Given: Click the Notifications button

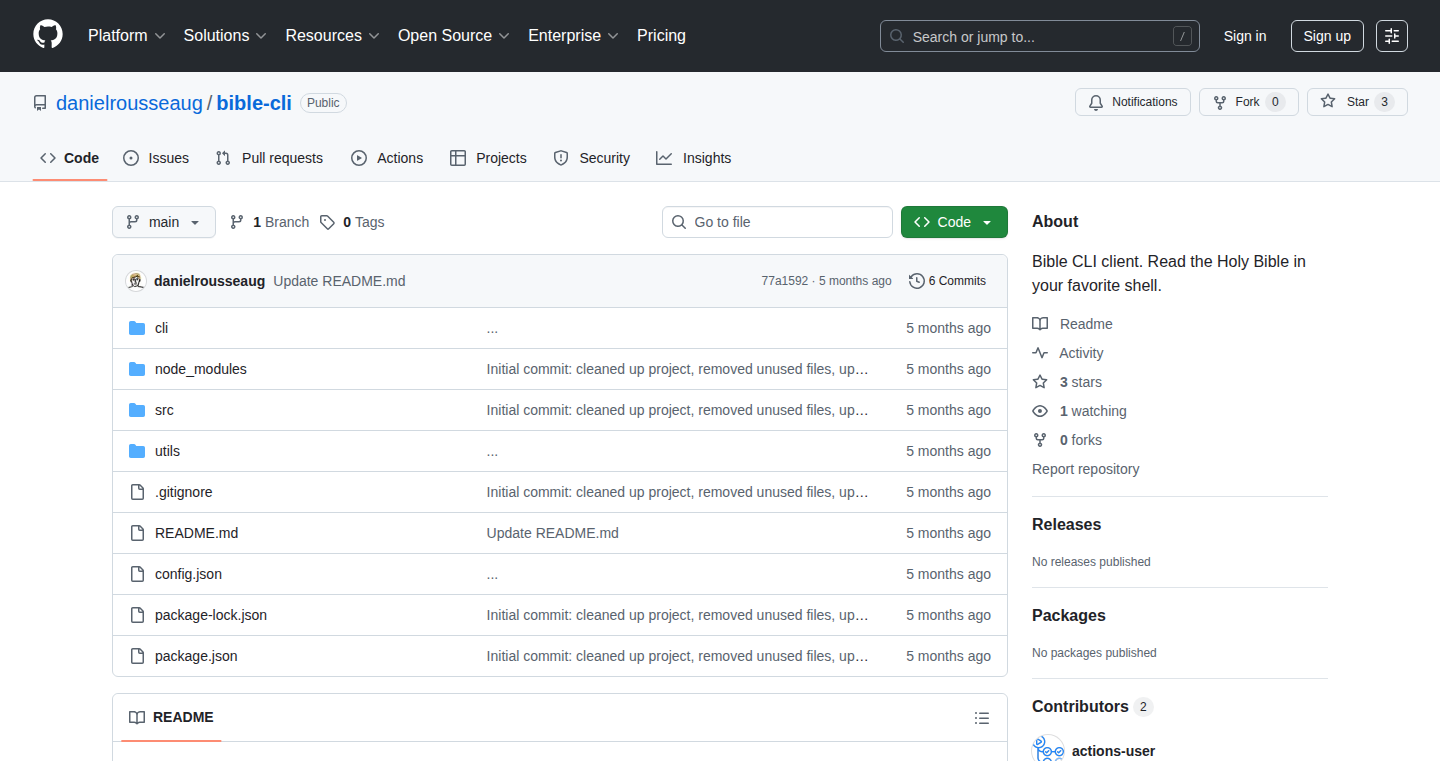Looking at the screenshot, I should (x=1133, y=102).
